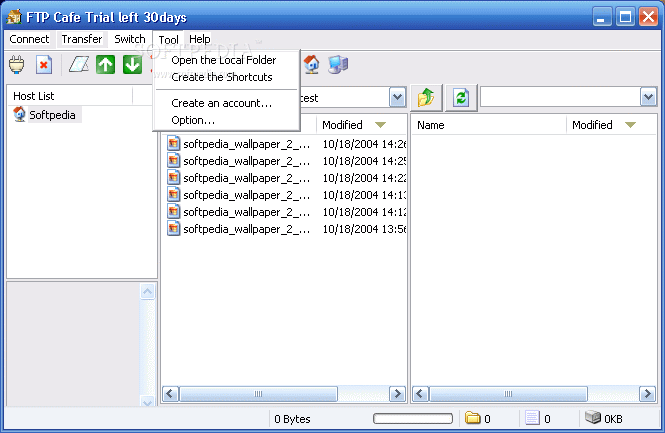Click local pane horizontal scrollbar thumb

click(x=258, y=394)
